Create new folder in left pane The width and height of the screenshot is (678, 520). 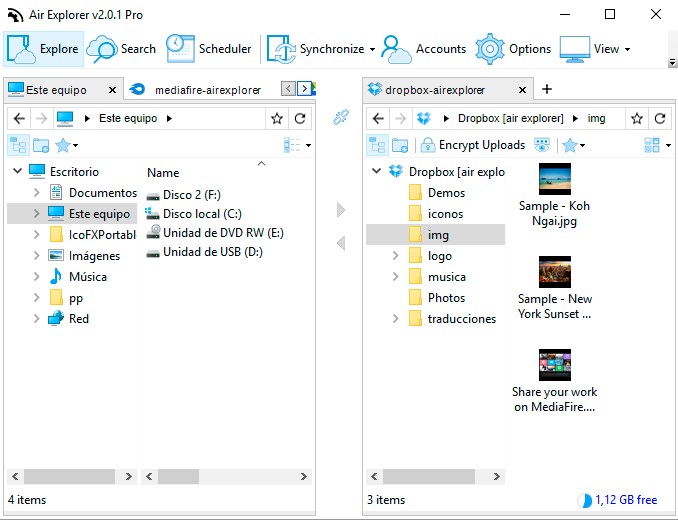tap(41, 145)
